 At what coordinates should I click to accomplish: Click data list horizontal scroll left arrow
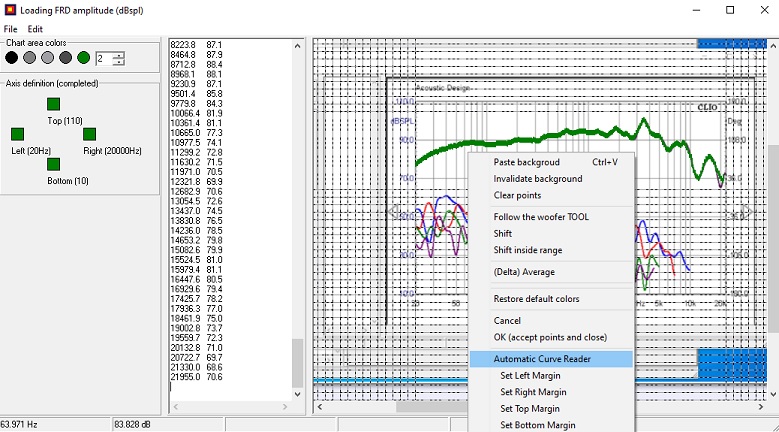[x=175, y=407]
